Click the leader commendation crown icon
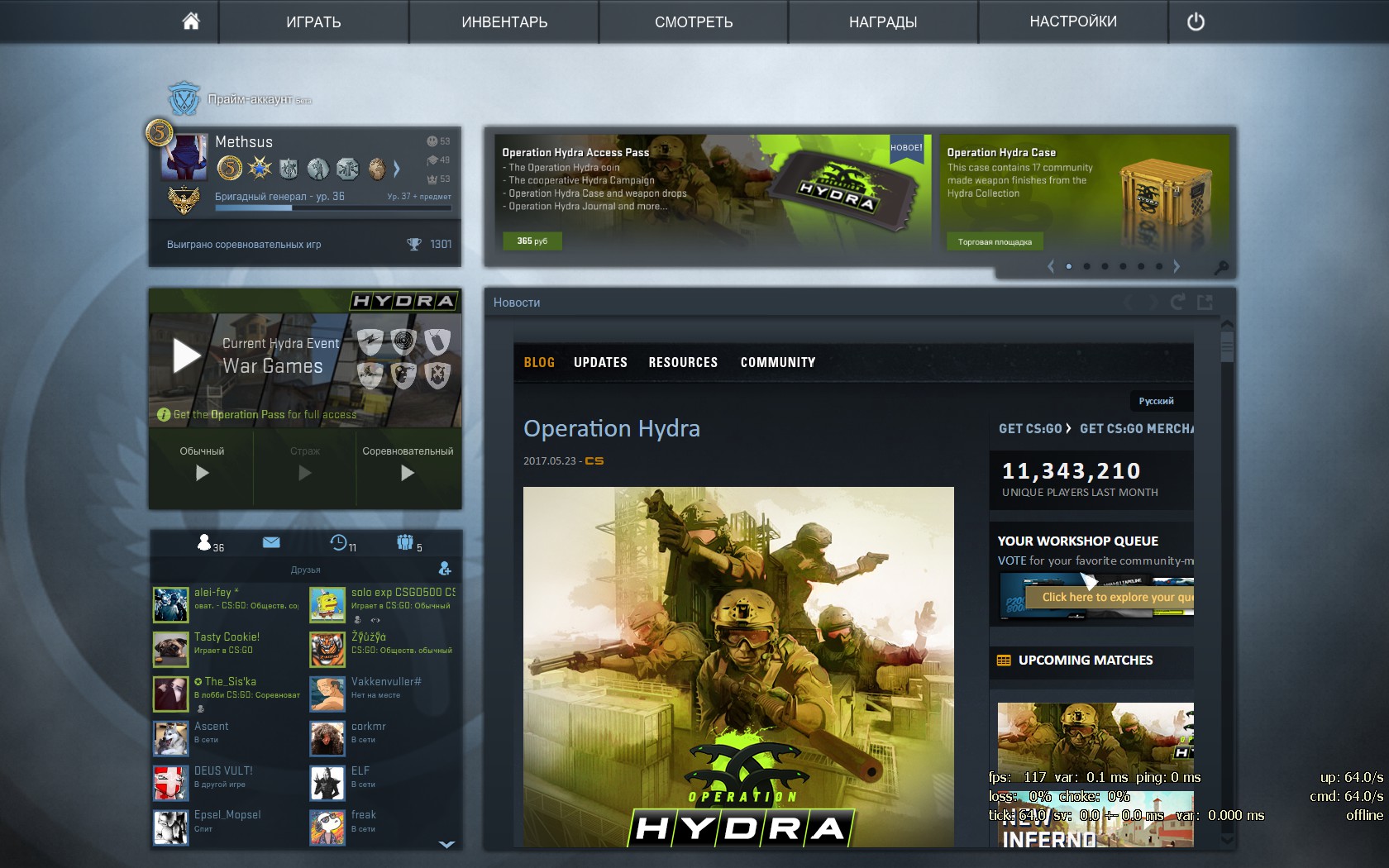Screen dimensions: 1389x868 pos(432,179)
